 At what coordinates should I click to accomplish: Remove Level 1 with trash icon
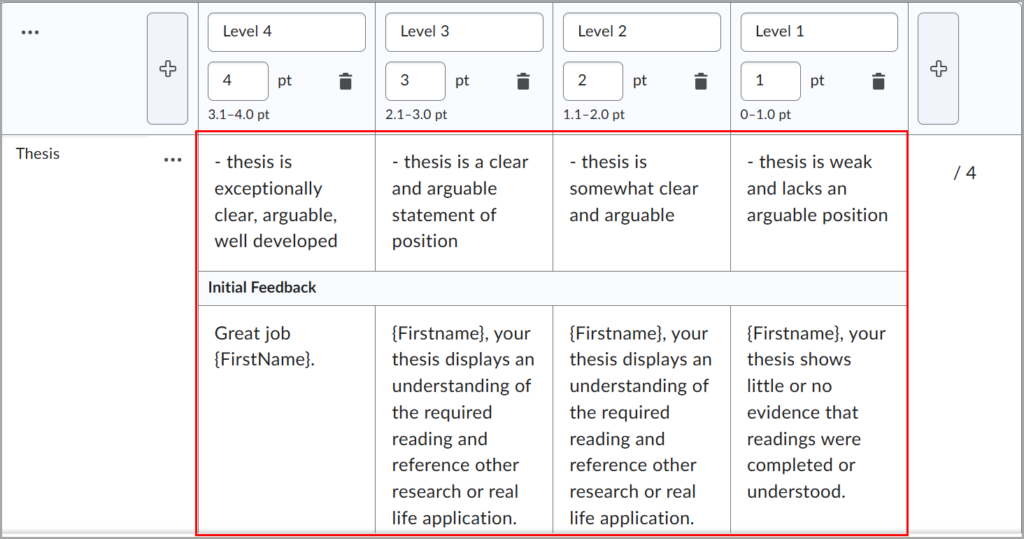878,82
